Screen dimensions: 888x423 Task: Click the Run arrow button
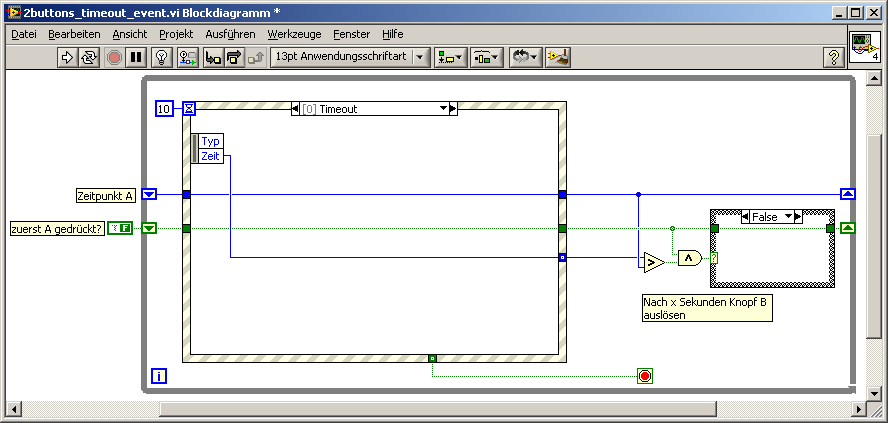(x=67, y=57)
